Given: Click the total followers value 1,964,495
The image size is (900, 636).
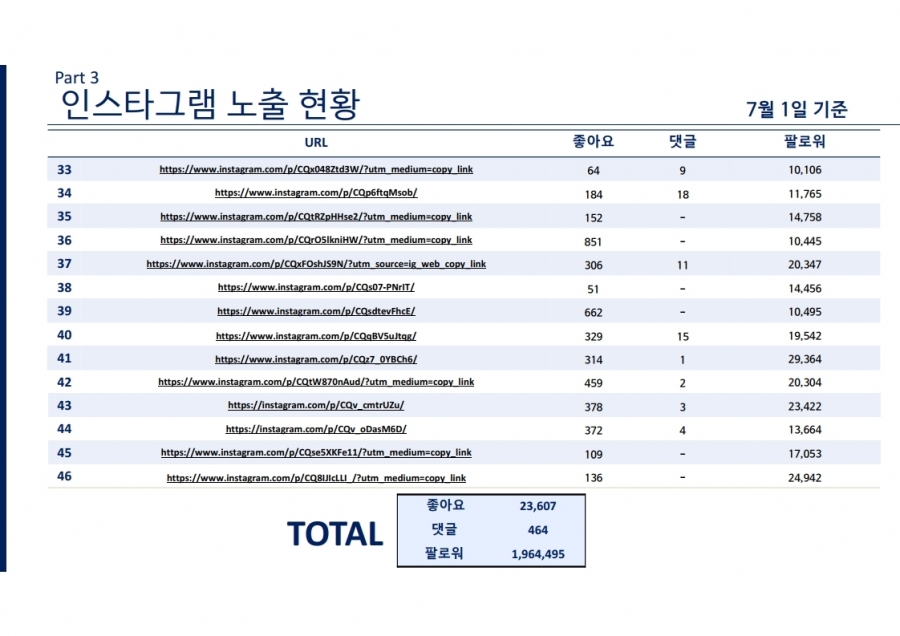Looking at the screenshot, I should coord(539,553).
